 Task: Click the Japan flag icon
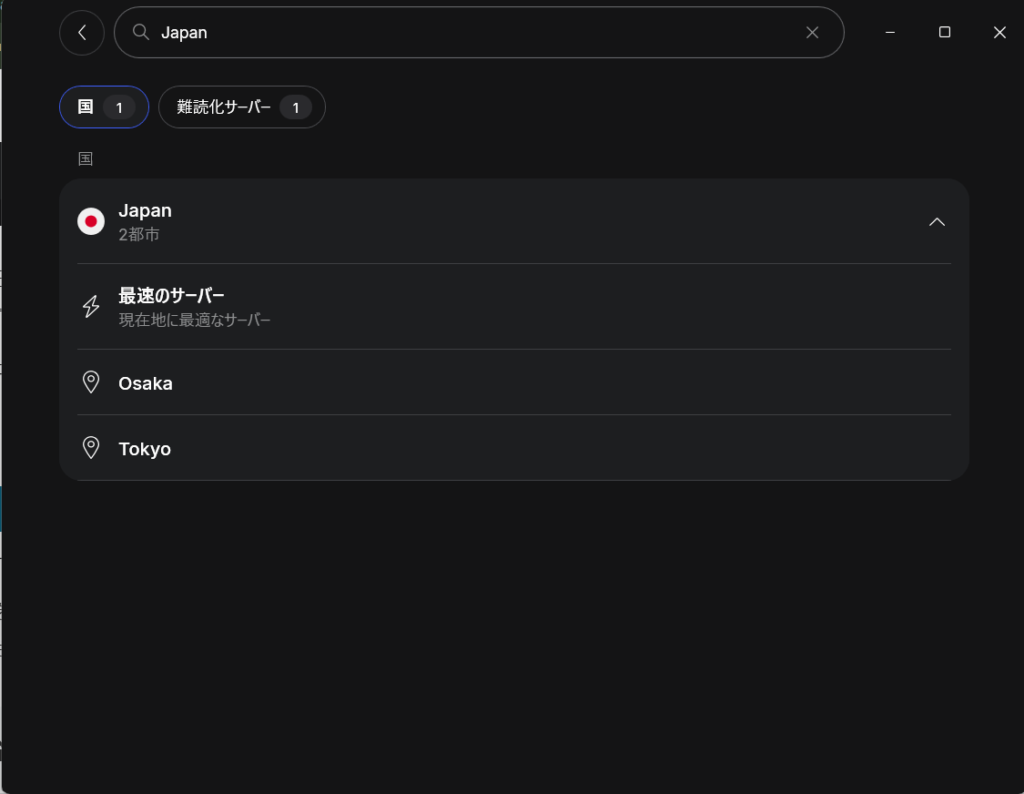[x=91, y=221]
